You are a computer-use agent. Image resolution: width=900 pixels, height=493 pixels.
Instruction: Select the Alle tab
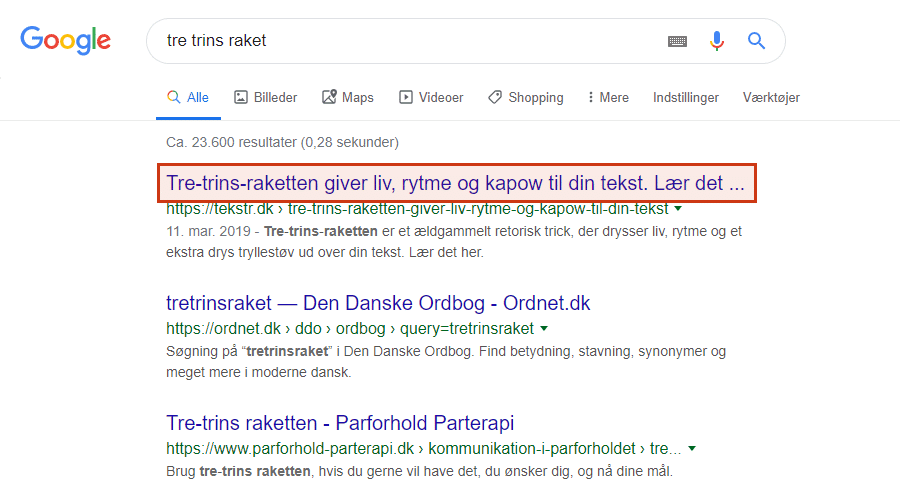click(x=188, y=98)
